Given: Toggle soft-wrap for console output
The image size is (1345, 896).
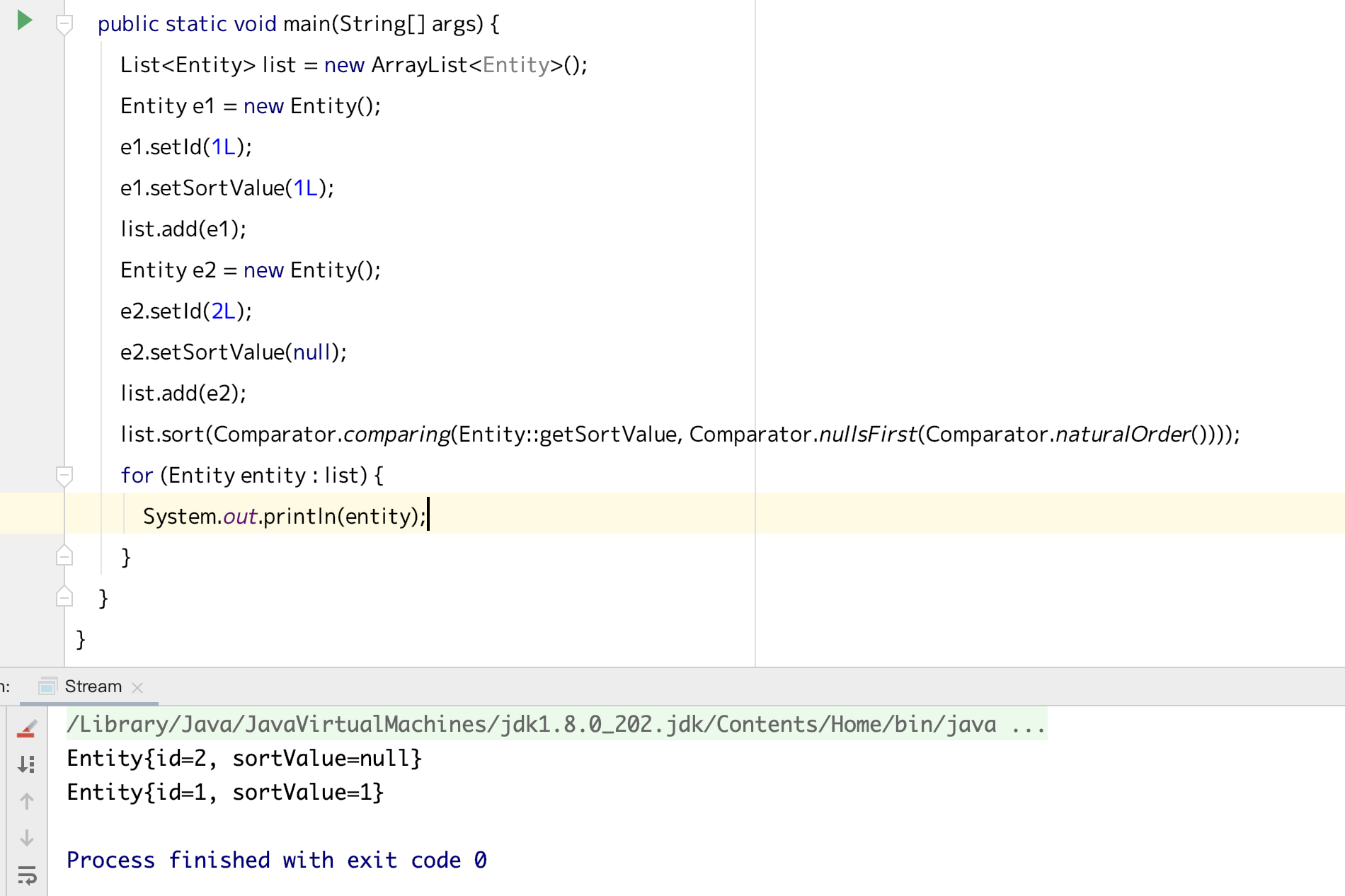Looking at the screenshot, I should 27,875.
